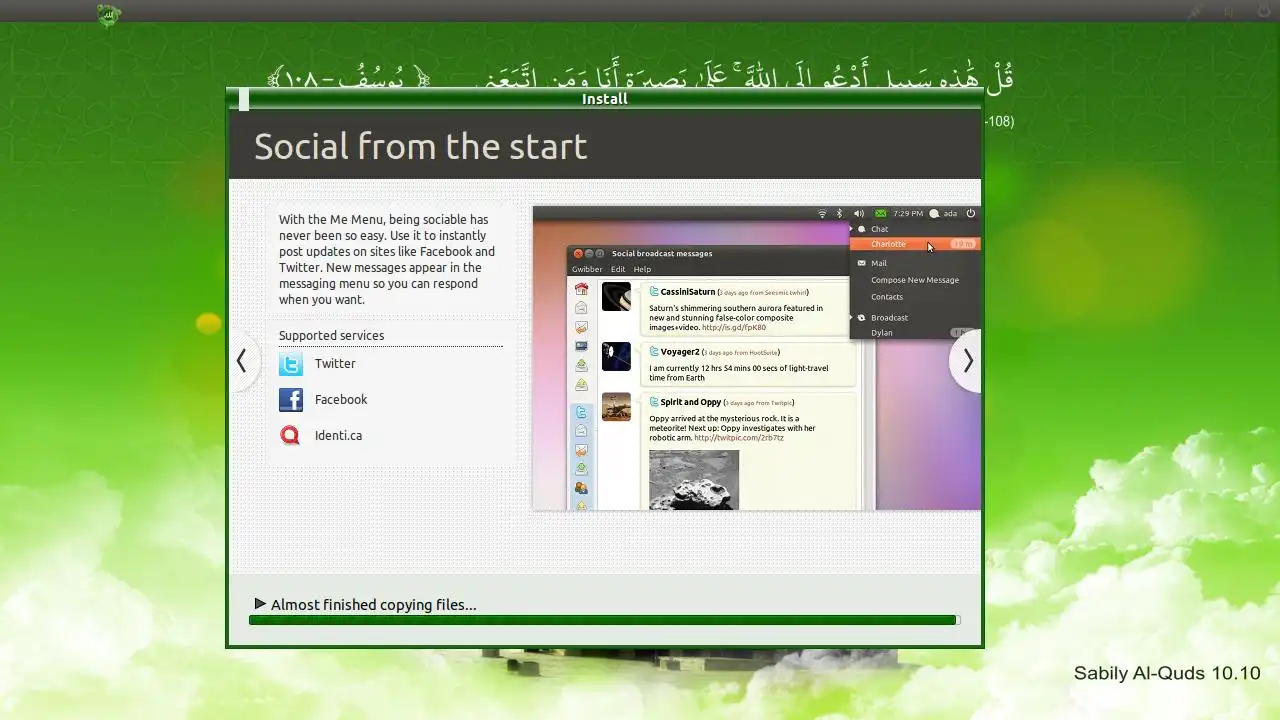Click the speaker volume icon in the slide's panel

pyautogui.click(x=859, y=213)
